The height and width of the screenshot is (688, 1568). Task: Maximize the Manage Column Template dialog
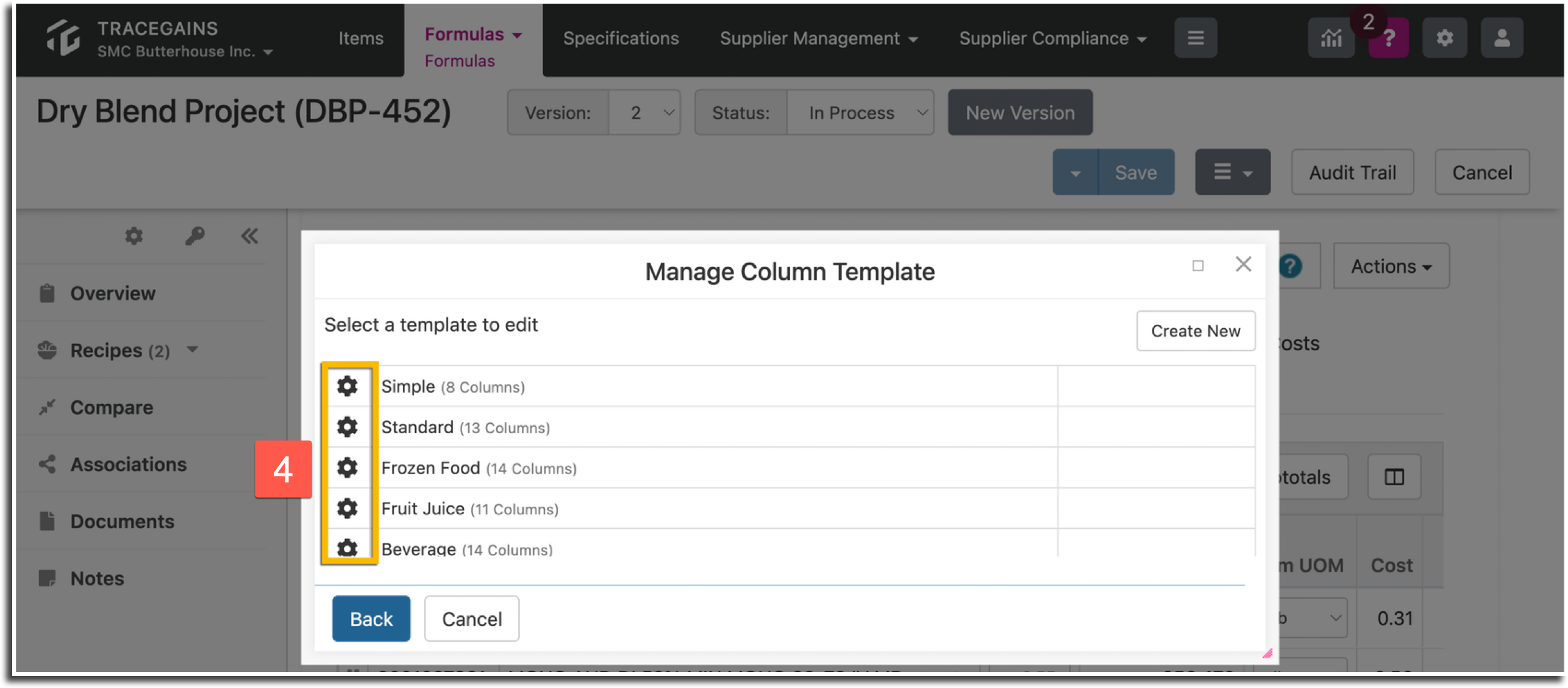1198,266
